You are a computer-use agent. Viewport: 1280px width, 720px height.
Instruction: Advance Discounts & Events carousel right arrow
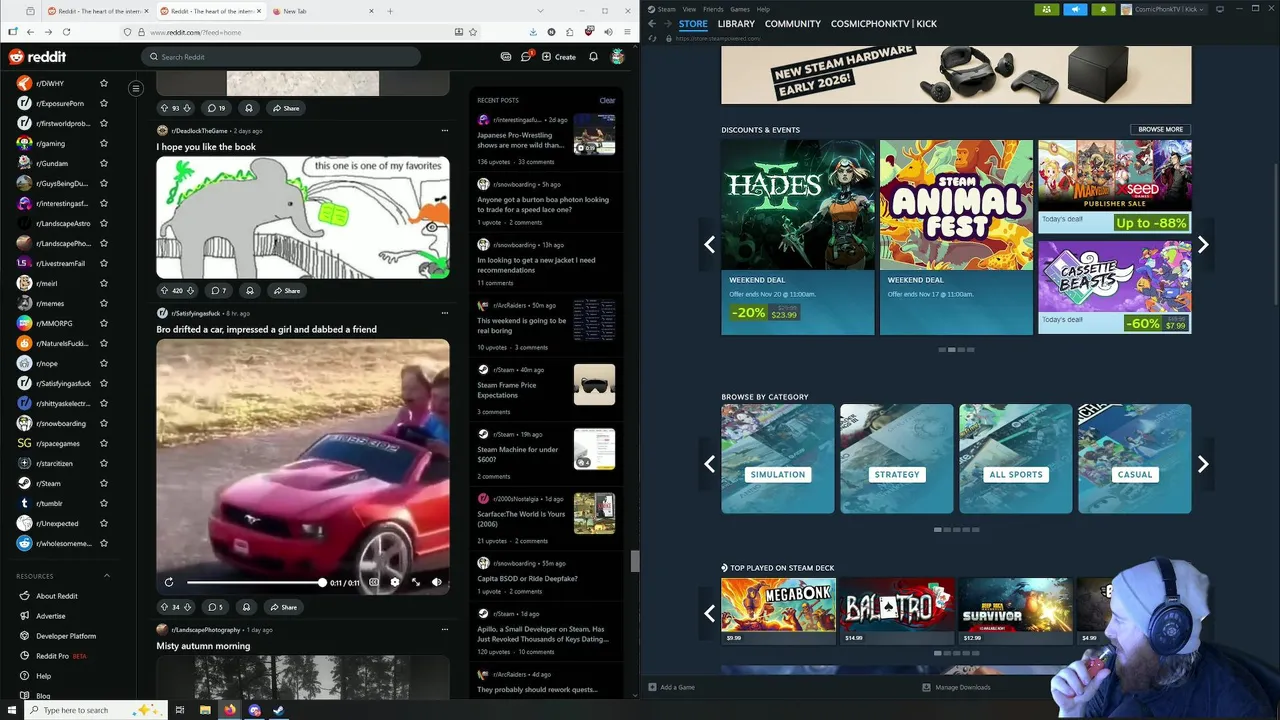[1203, 244]
